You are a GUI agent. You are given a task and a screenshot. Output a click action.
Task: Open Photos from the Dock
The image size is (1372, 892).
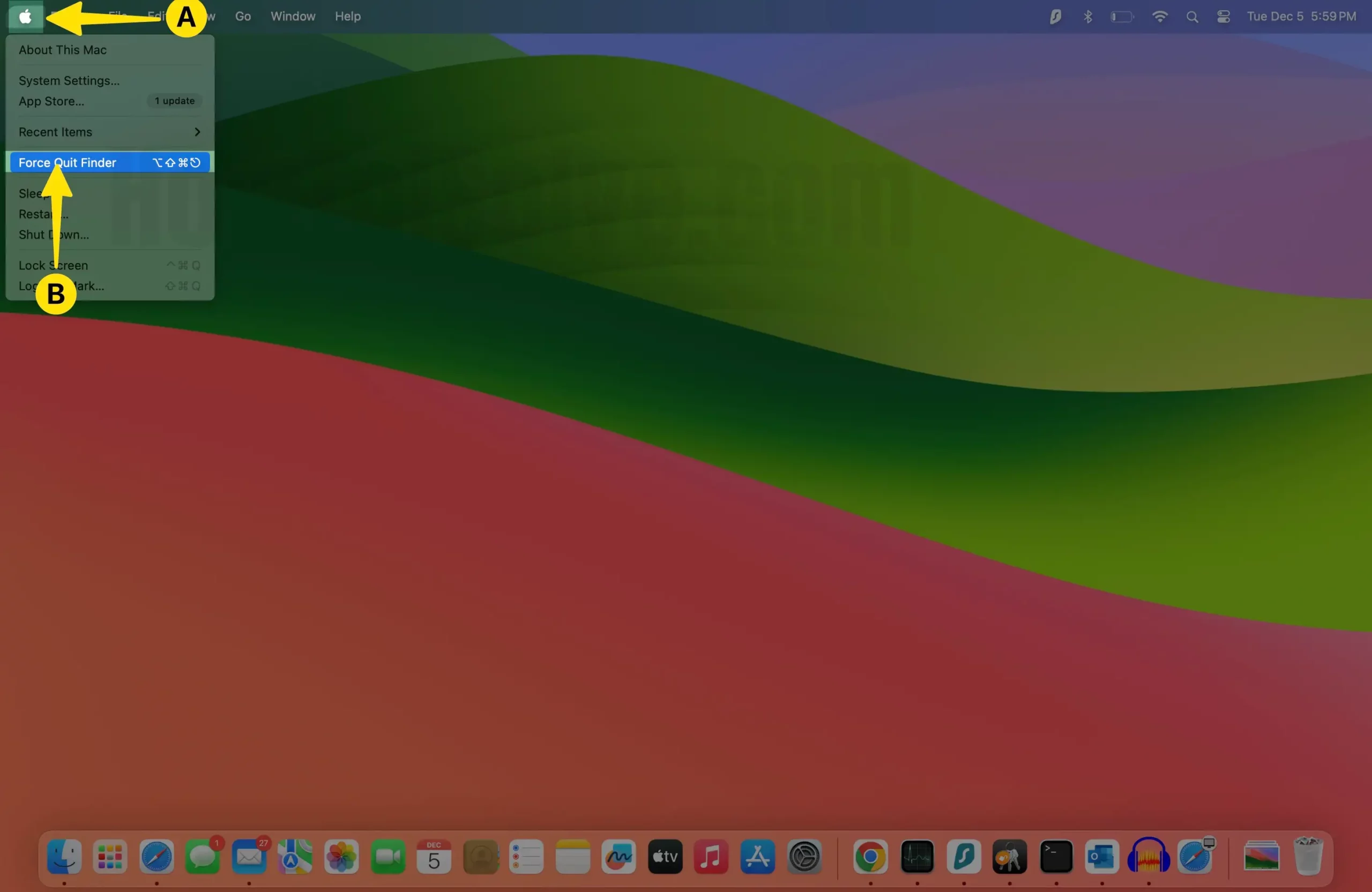pyautogui.click(x=341, y=857)
